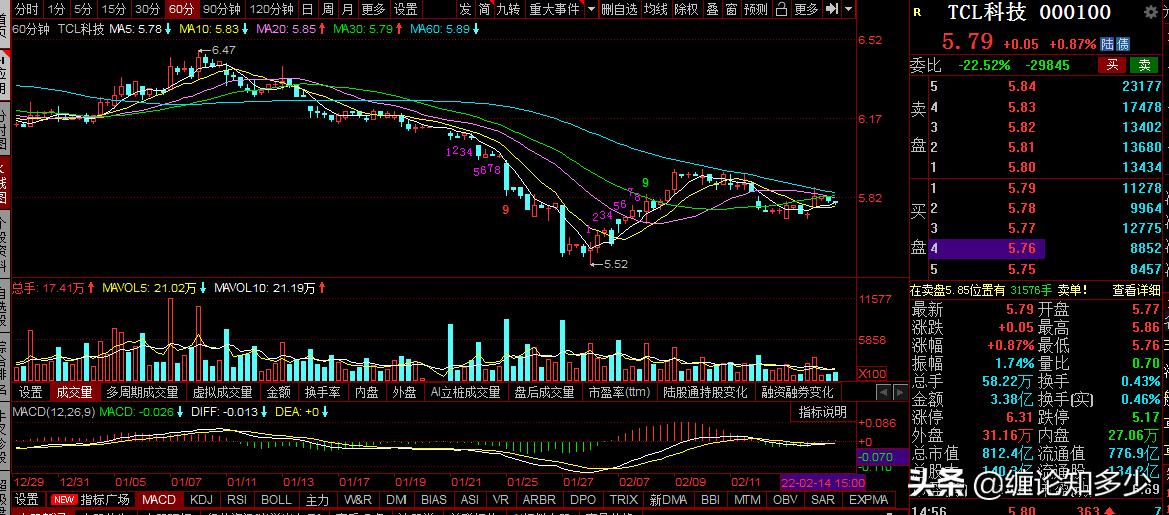Click the red 买 buy button
Viewport: 1169px width, 515px height.
[1111, 65]
